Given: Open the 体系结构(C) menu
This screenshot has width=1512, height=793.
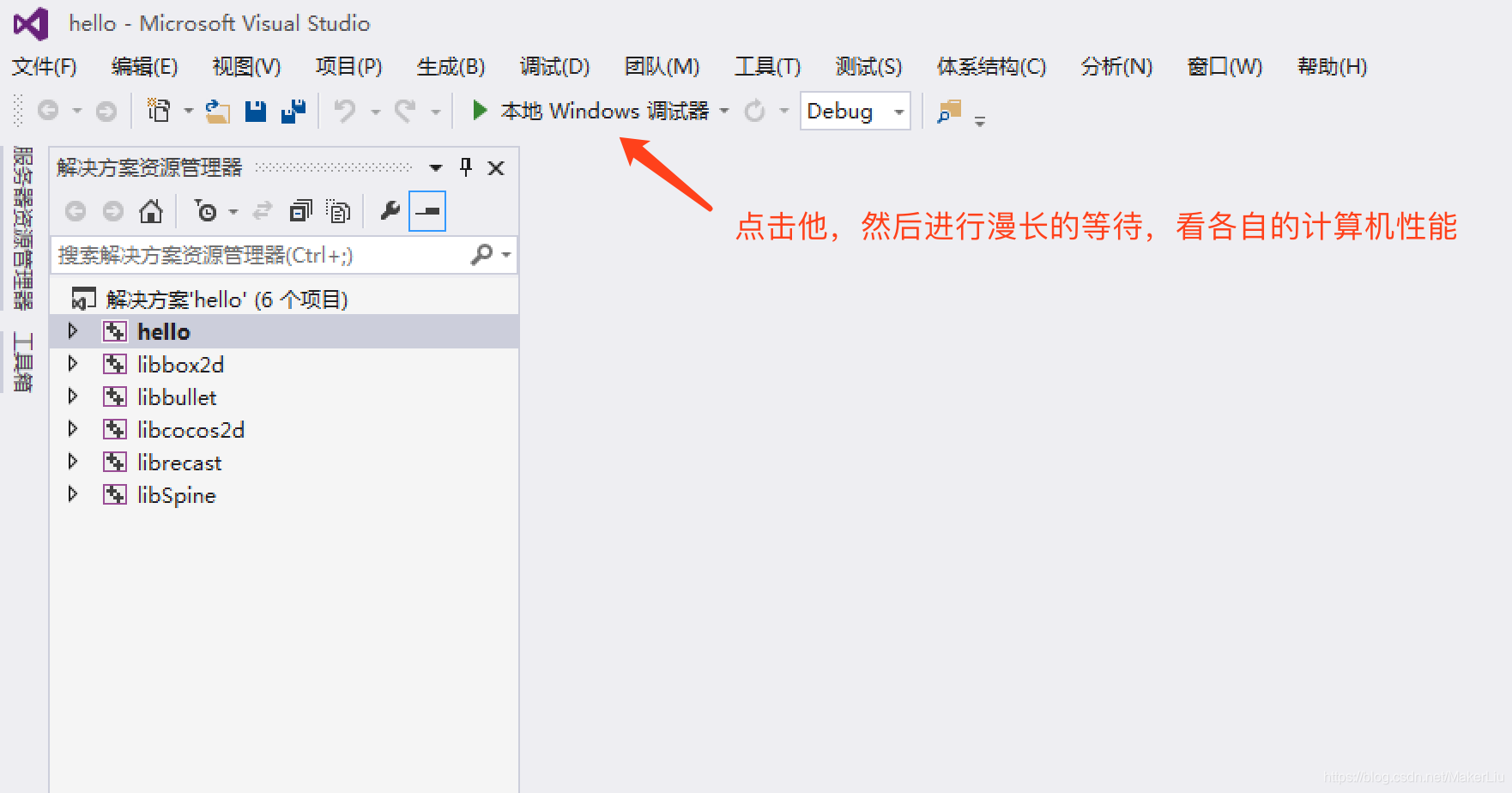Looking at the screenshot, I should click(991, 67).
